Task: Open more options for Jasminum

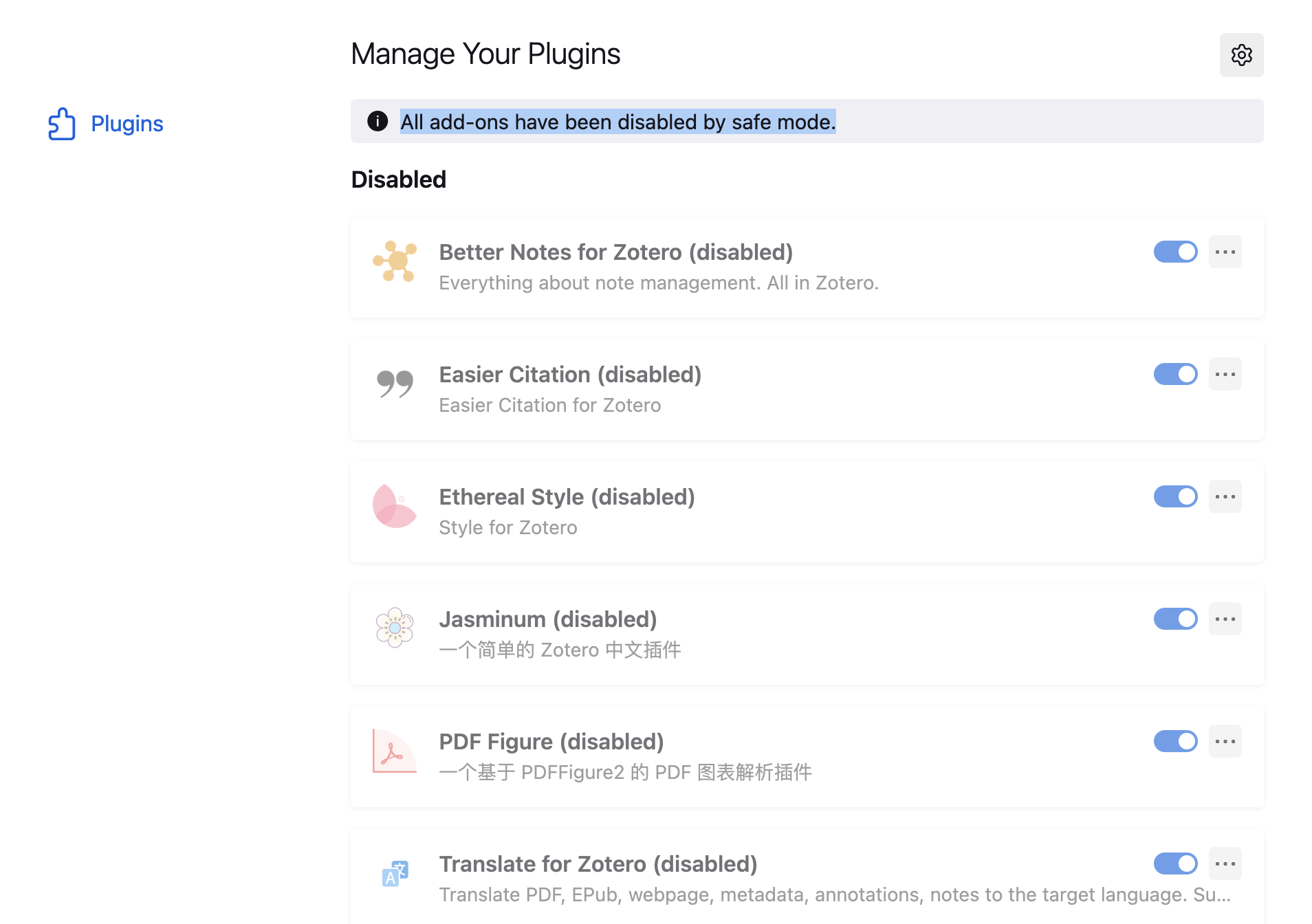Action: tap(1225, 619)
